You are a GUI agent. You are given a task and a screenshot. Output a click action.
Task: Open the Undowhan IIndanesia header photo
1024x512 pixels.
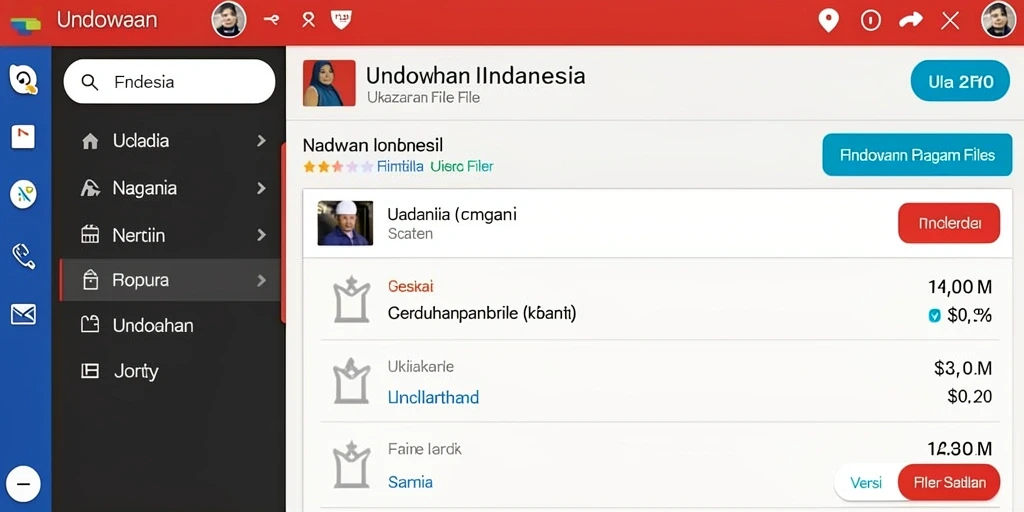coord(329,84)
